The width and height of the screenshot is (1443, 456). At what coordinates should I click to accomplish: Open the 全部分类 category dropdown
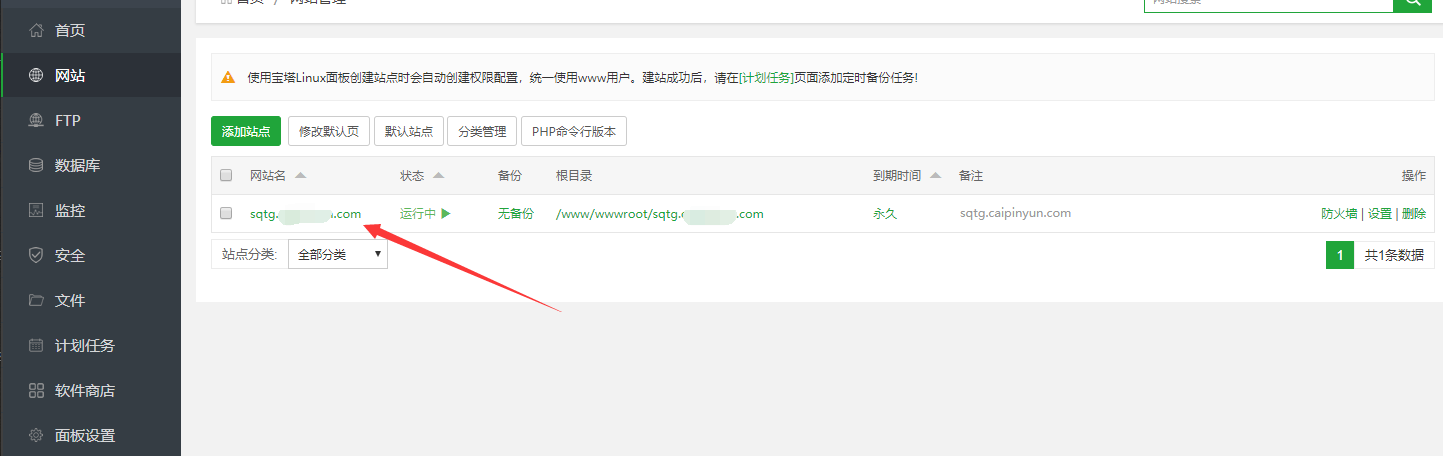337,255
